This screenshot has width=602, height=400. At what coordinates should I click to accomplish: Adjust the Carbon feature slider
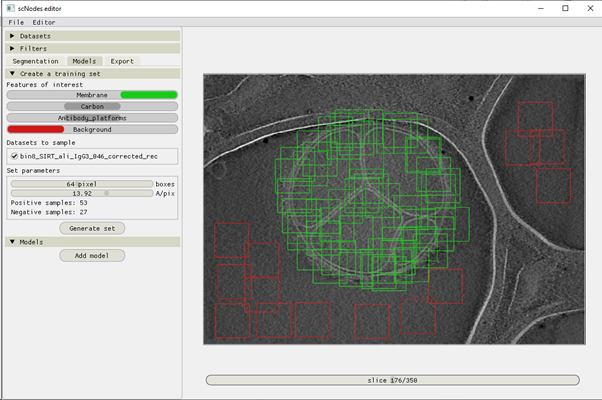[x=92, y=106]
